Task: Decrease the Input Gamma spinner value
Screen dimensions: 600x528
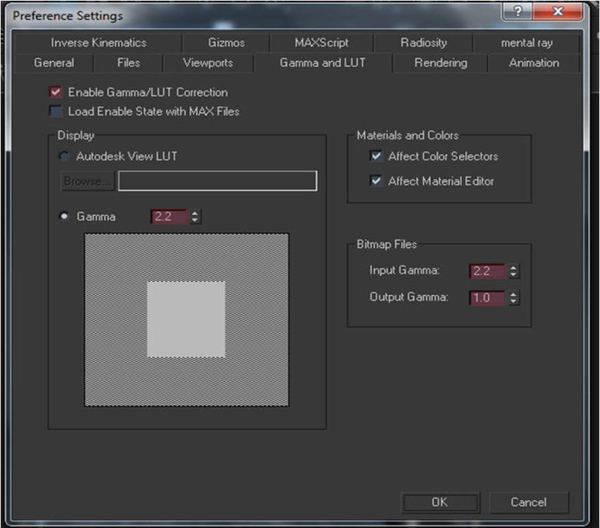Action: click(x=513, y=275)
